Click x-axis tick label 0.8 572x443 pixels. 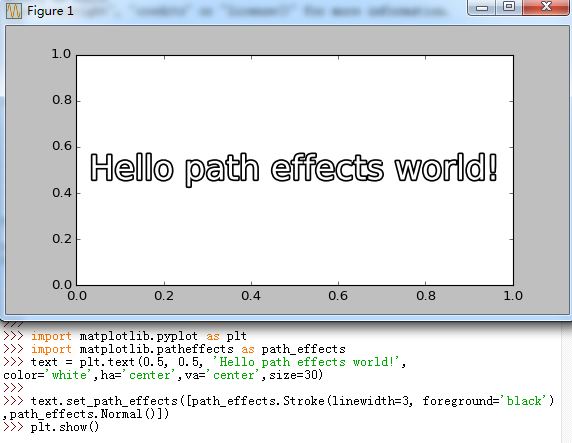[426, 296]
